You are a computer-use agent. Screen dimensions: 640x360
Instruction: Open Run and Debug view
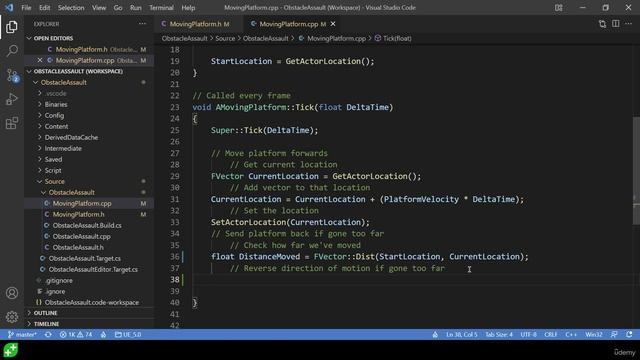click(12, 99)
